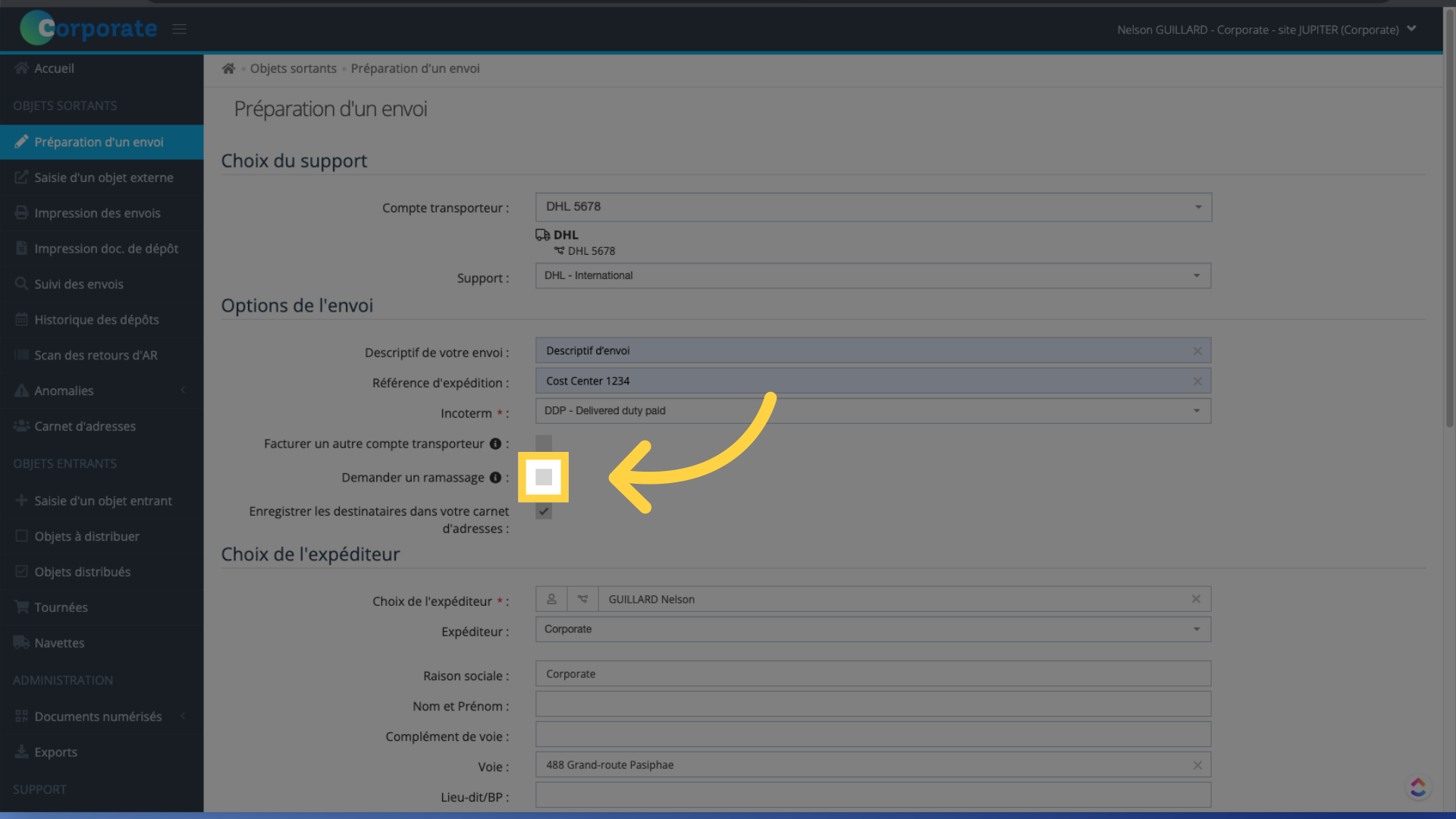Image resolution: width=1456 pixels, height=819 pixels.
Task: Click the Suivi des envois search icon
Action: (21, 284)
